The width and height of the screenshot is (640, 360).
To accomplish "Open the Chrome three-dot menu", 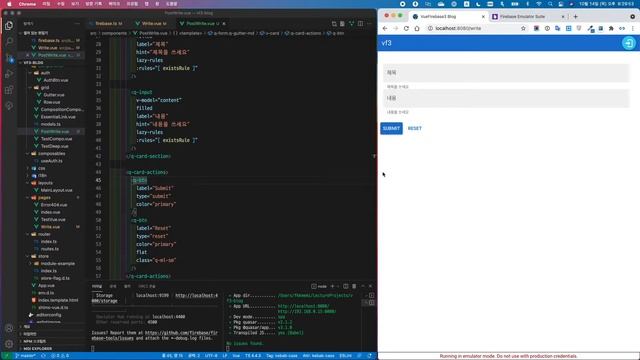I will tap(633, 28).
